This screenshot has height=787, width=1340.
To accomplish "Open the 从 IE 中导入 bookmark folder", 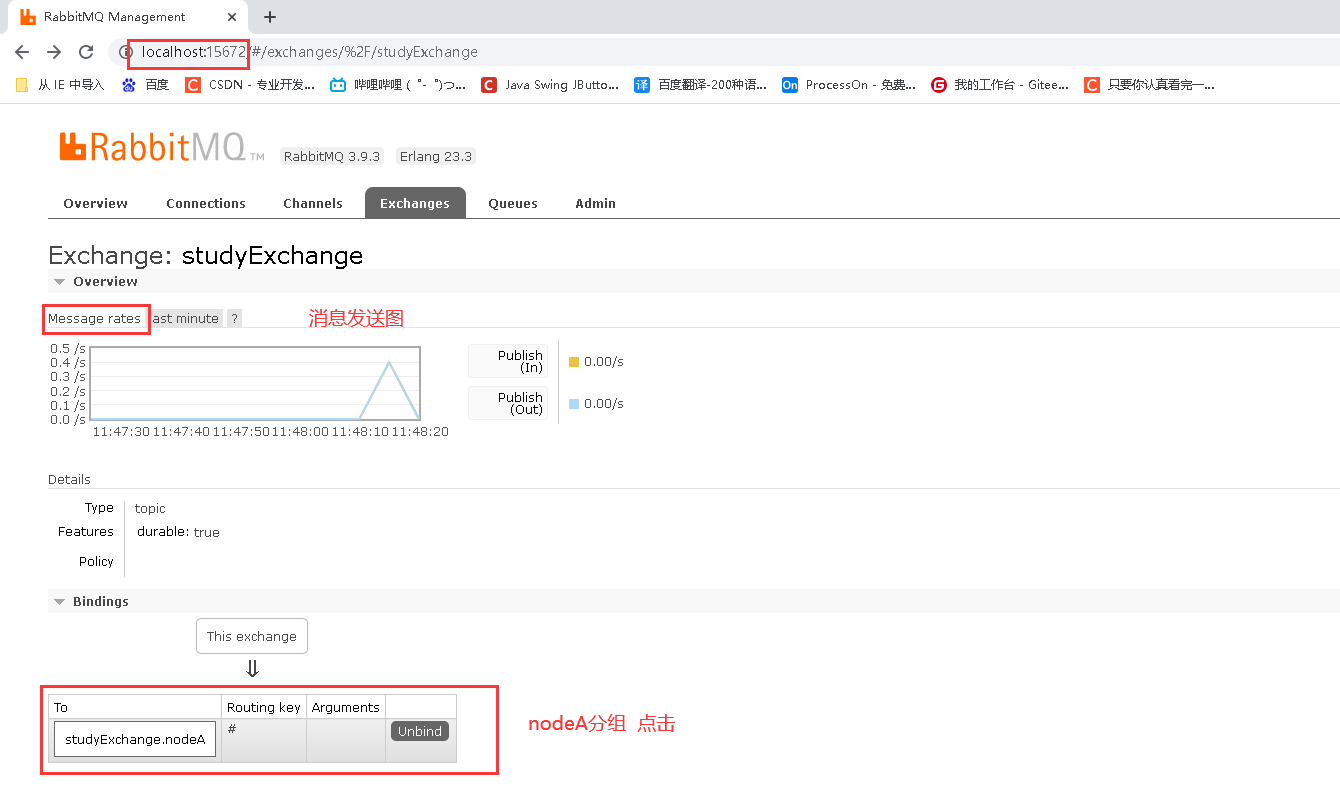I will pyautogui.click(x=60, y=85).
